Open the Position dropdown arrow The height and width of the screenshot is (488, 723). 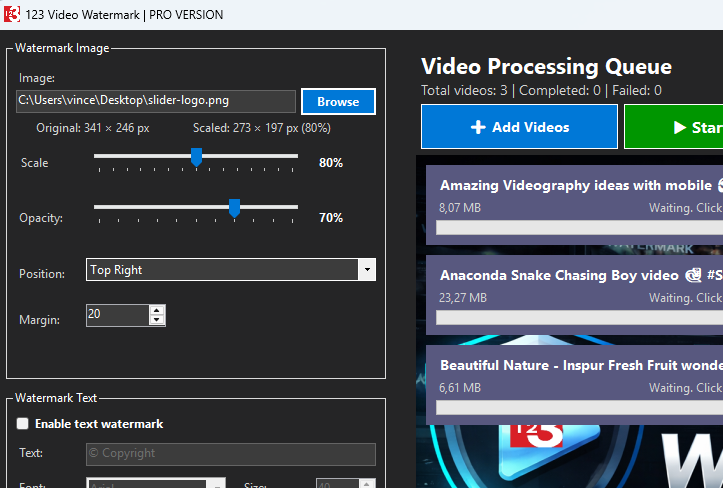367,270
